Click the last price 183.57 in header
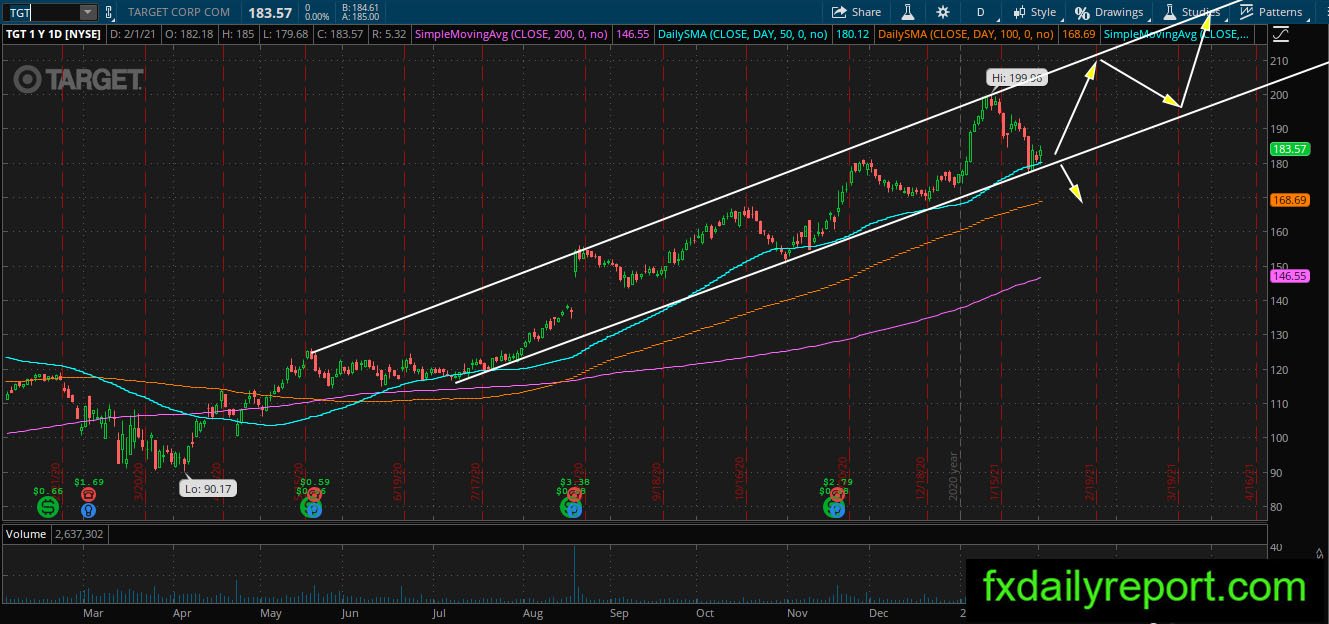Image resolution: width=1329 pixels, height=624 pixels. [268, 12]
